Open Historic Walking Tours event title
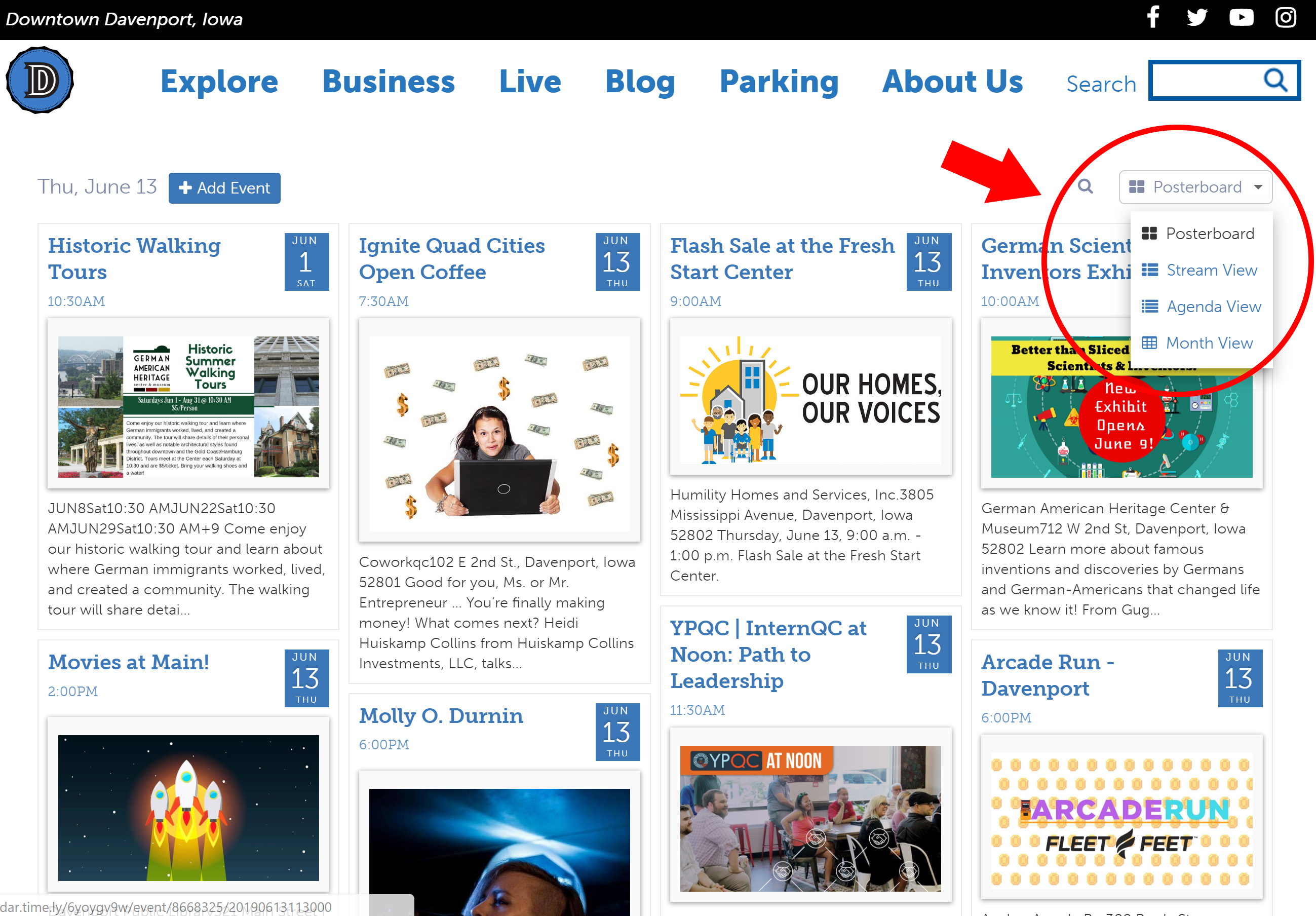Viewport: 1316px width, 916px height. click(x=134, y=258)
